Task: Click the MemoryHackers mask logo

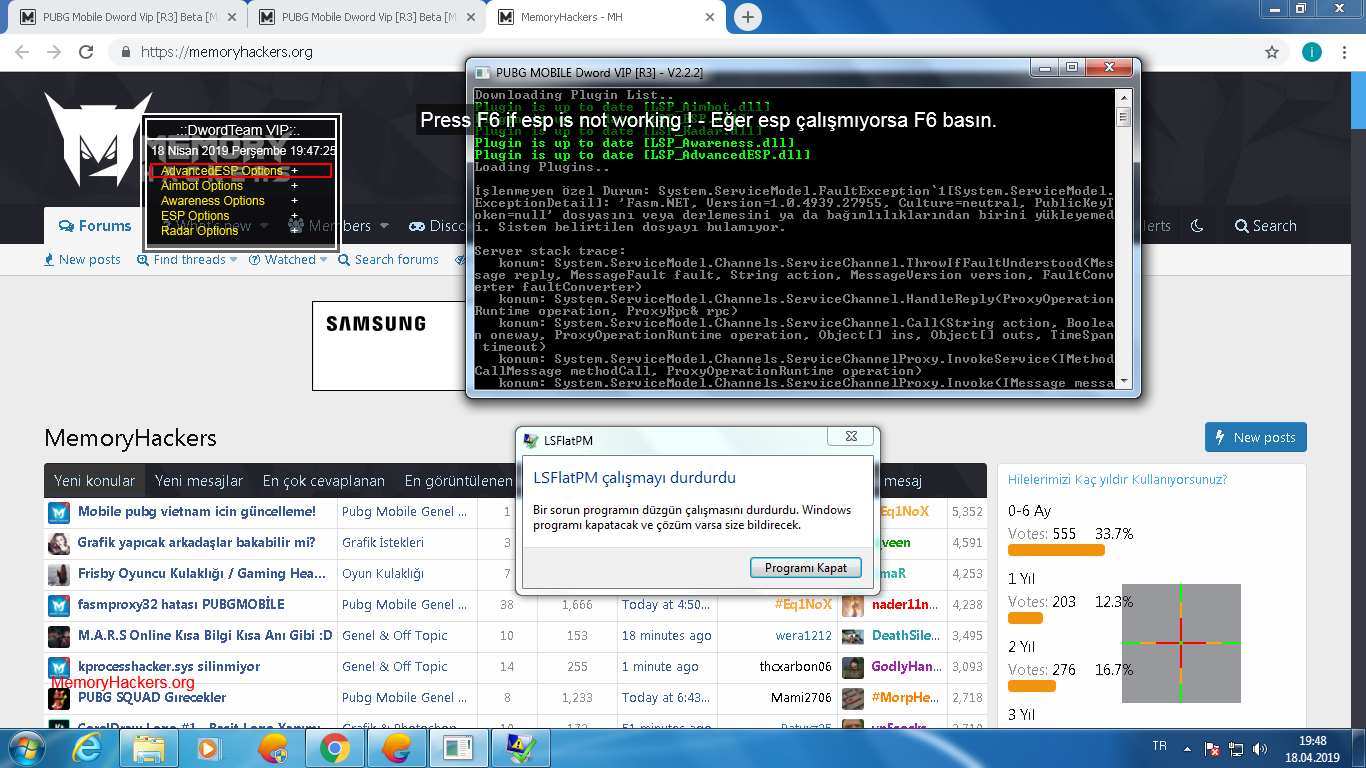Action: pos(97,140)
